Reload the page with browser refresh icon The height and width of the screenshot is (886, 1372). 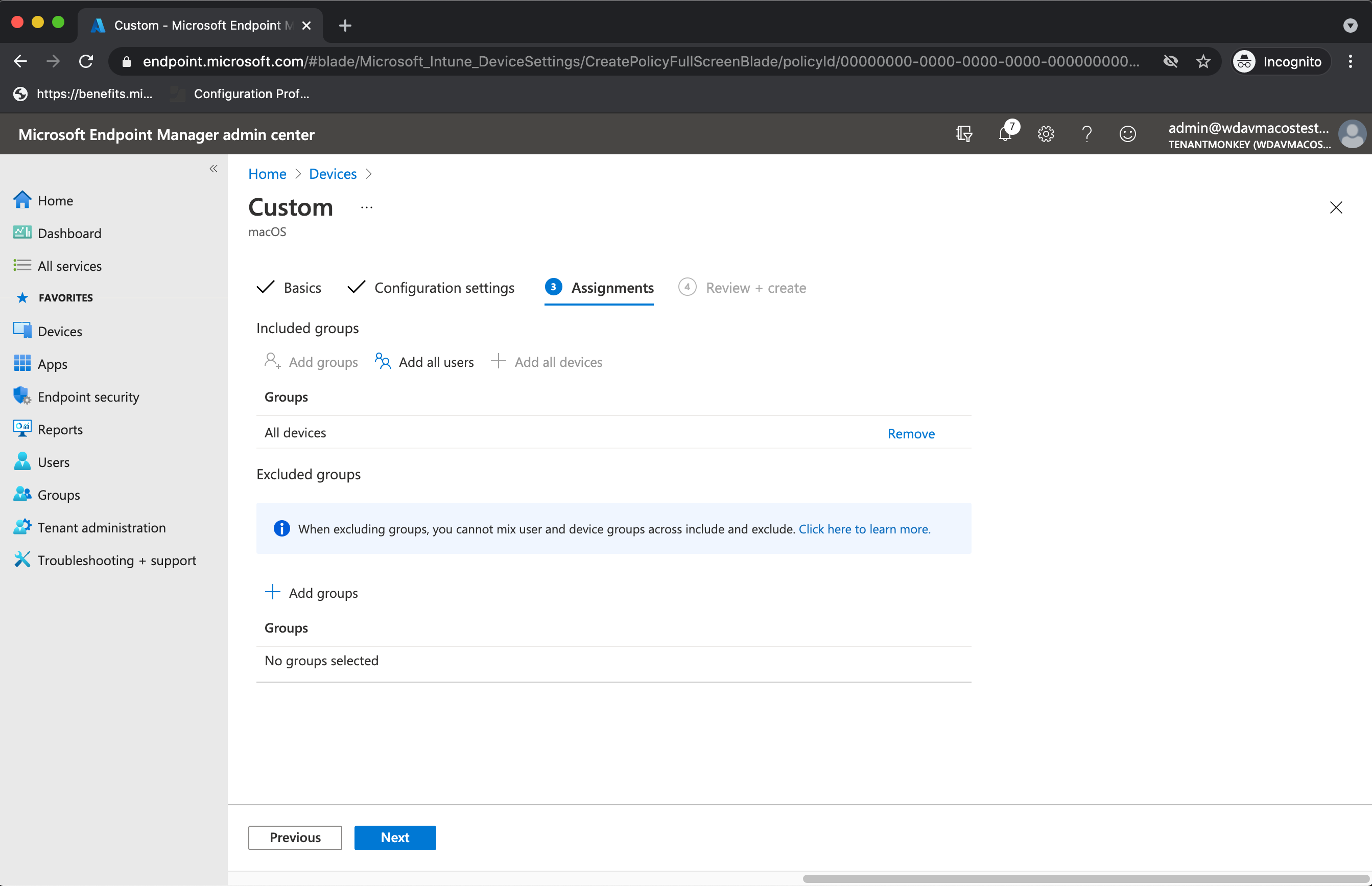(86, 61)
